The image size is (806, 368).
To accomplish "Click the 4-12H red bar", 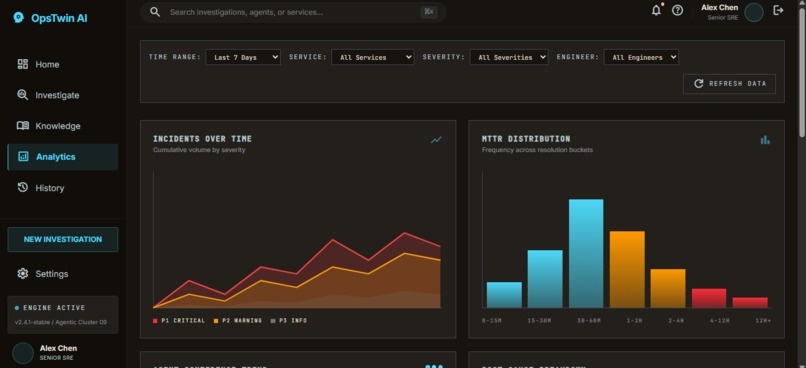I will pos(709,298).
